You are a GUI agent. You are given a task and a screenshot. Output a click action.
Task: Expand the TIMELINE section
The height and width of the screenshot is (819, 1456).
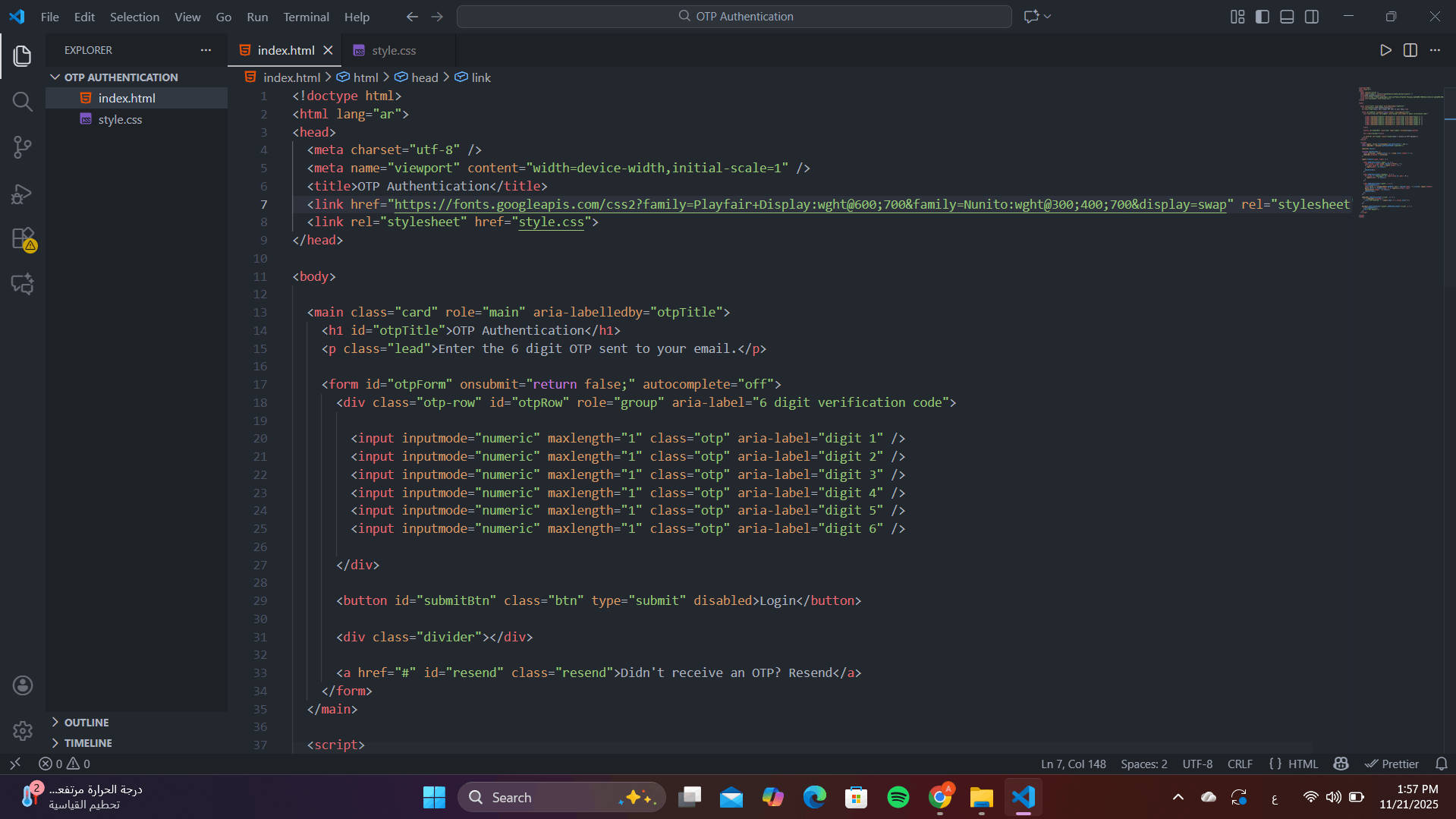pyautogui.click(x=88, y=743)
